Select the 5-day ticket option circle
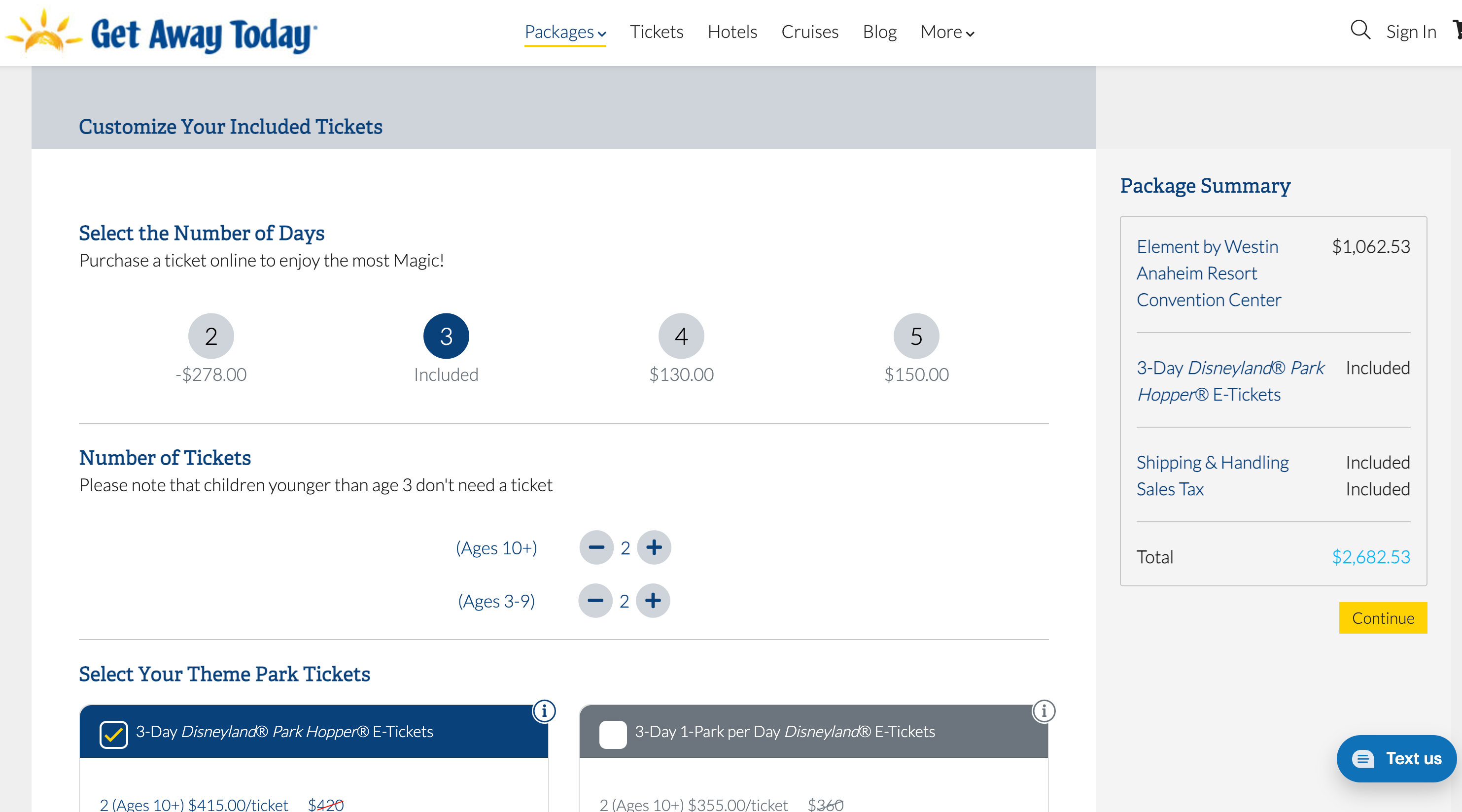1462x812 pixels. tap(915, 336)
